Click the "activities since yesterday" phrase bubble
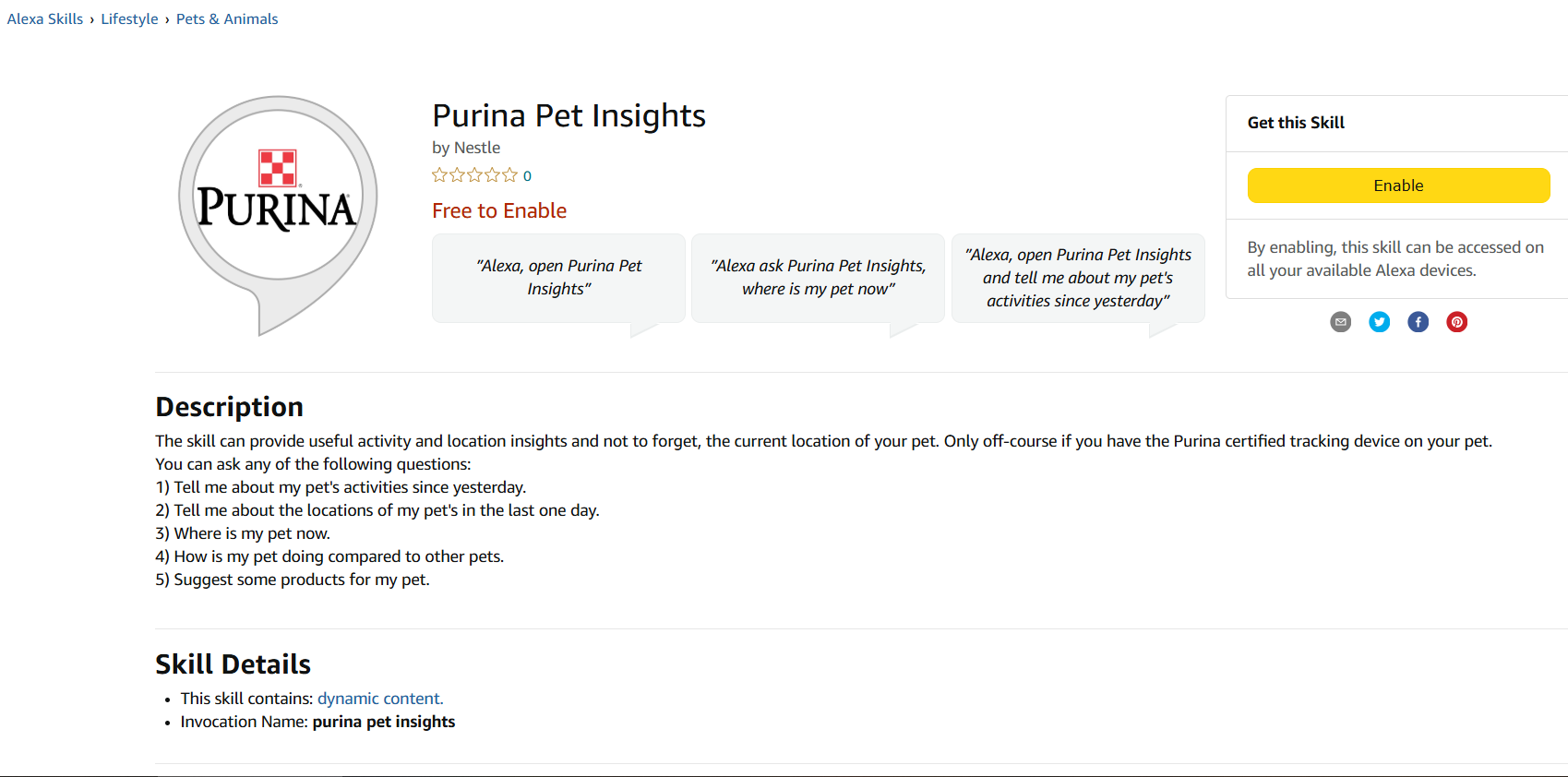This screenshot has height=777, width=1568. click(1078, 277)
